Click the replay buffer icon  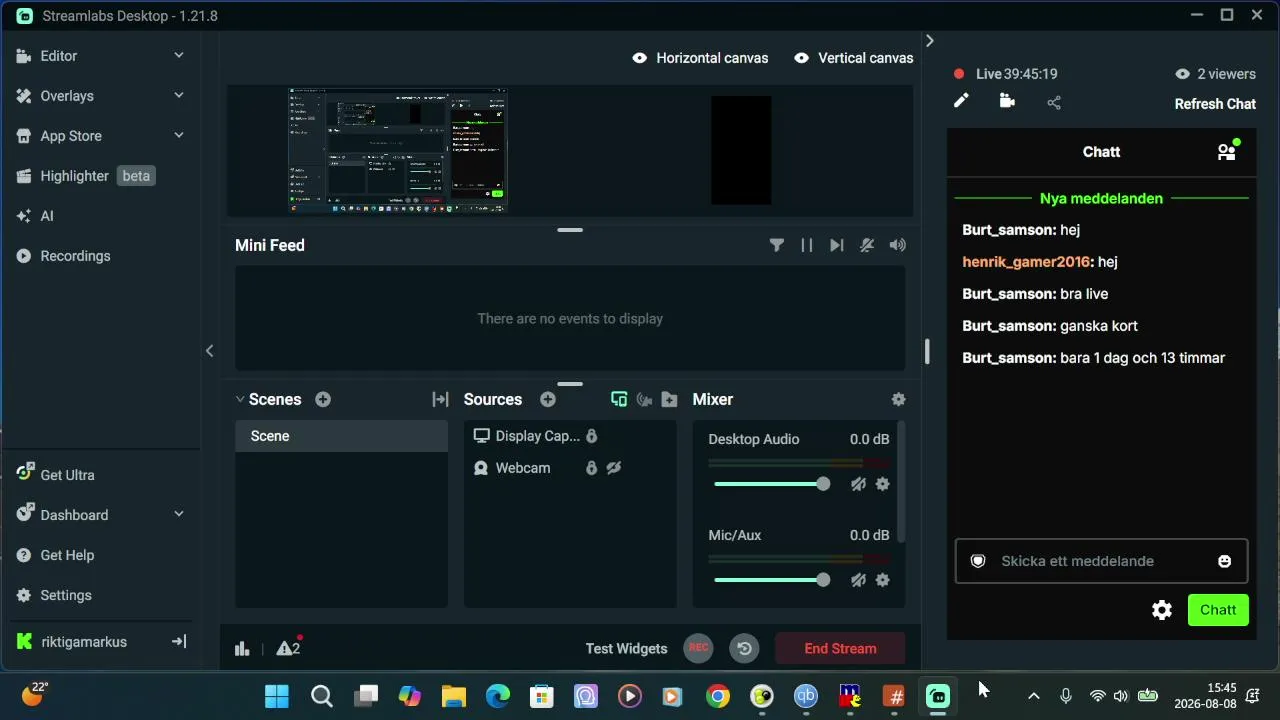point(745,648)
